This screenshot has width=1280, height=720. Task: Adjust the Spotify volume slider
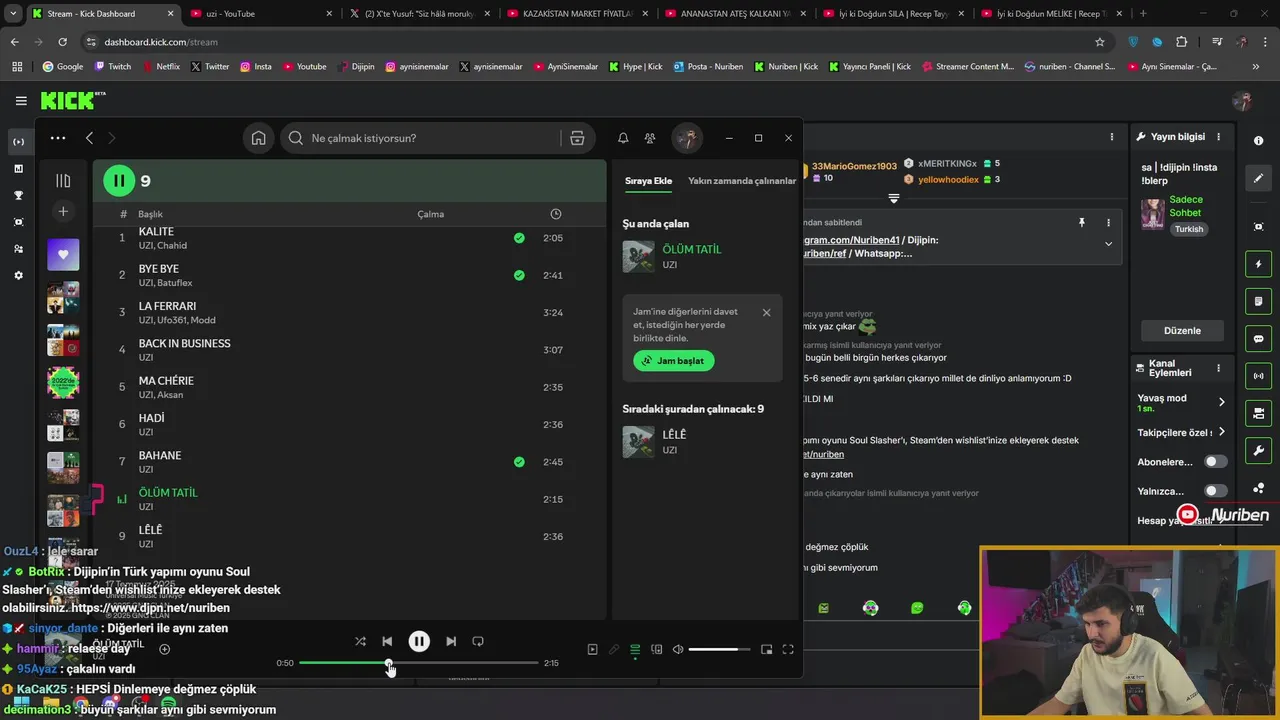(x=718, y=650)
